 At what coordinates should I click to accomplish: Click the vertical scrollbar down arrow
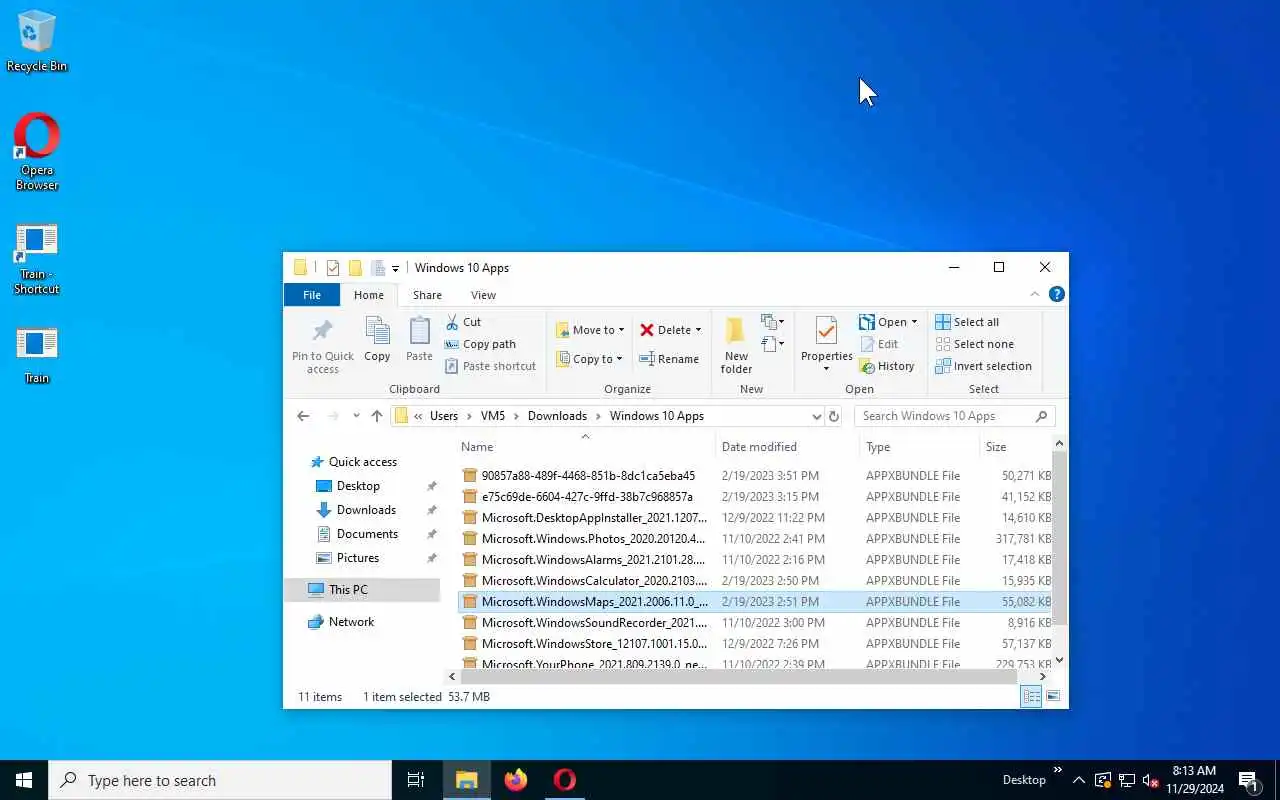tap(1059, 660)
